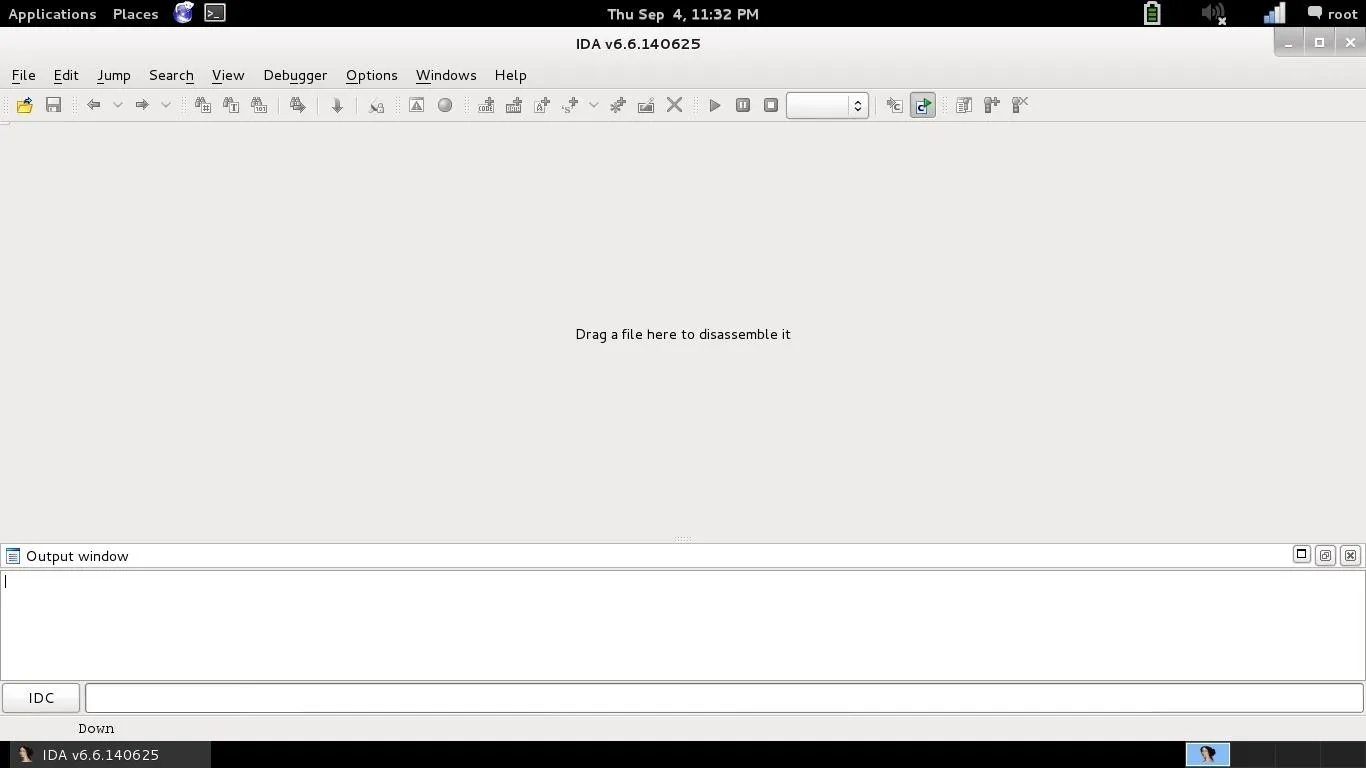This screenshot has height=768, width=1366.
Task: Launch the web browser globe icon
Action: coord(184,13)
